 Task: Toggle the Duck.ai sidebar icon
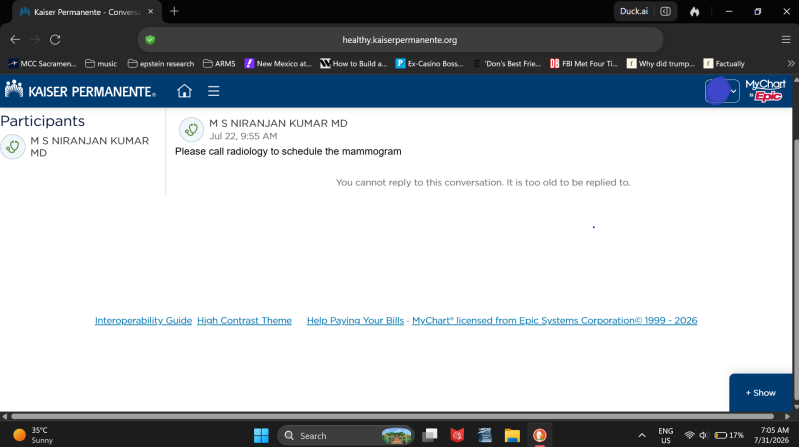click(665, 11)
